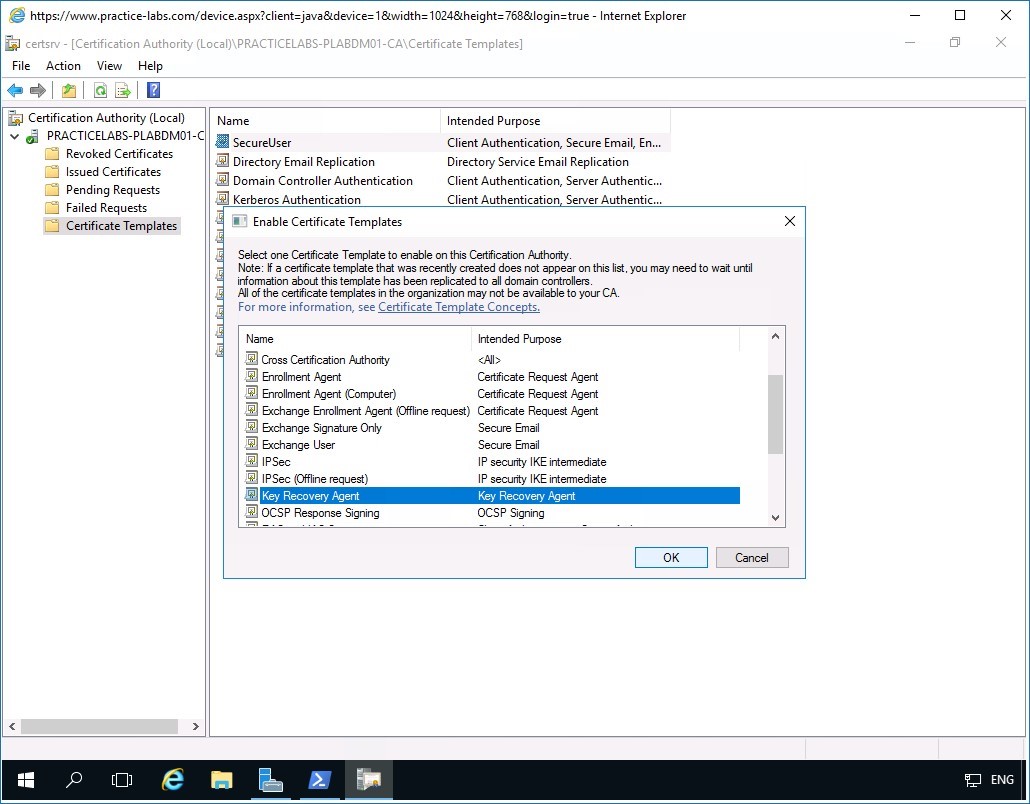Click the certsrv console window icon
This screenshot has height=804, width=1030.
(x=14, y=43)
